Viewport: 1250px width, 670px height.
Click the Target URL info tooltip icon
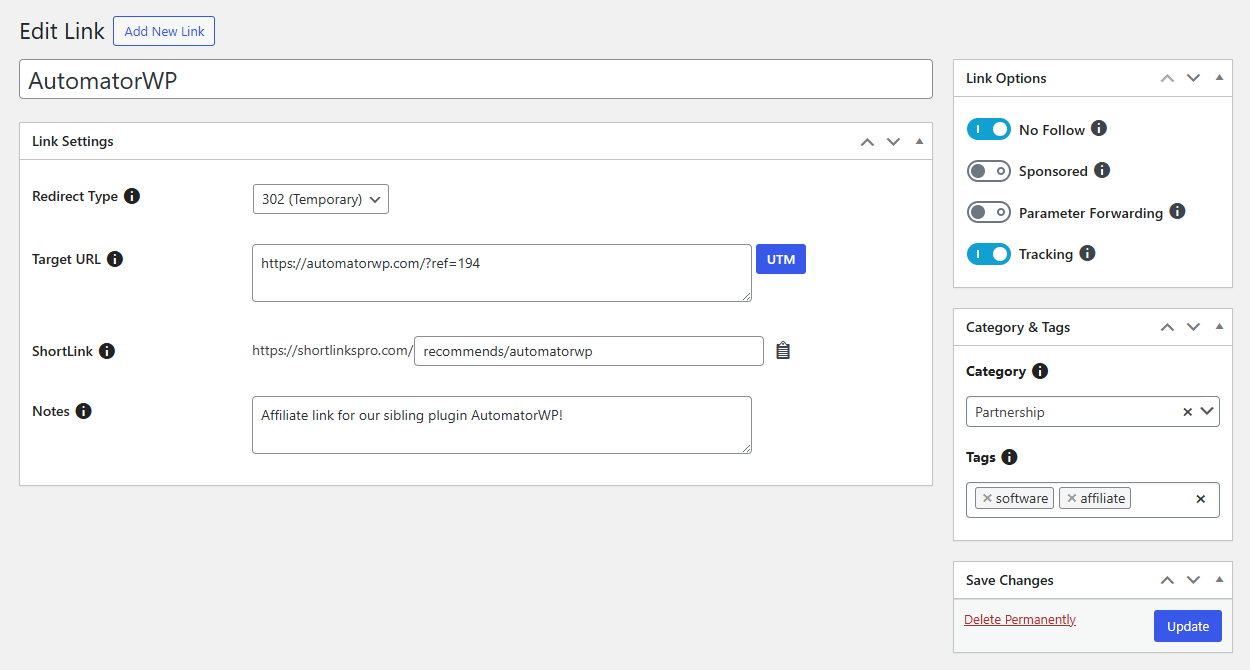pyautogui.click(x=115, y=259)
